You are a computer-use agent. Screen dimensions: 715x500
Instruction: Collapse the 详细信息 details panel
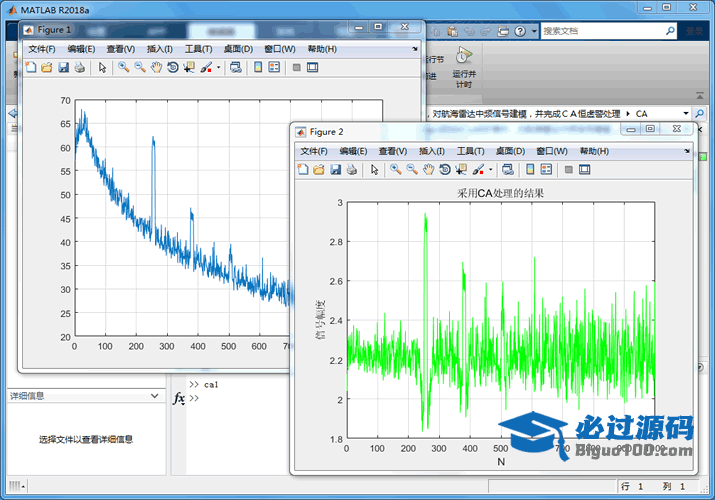[153, 396]
